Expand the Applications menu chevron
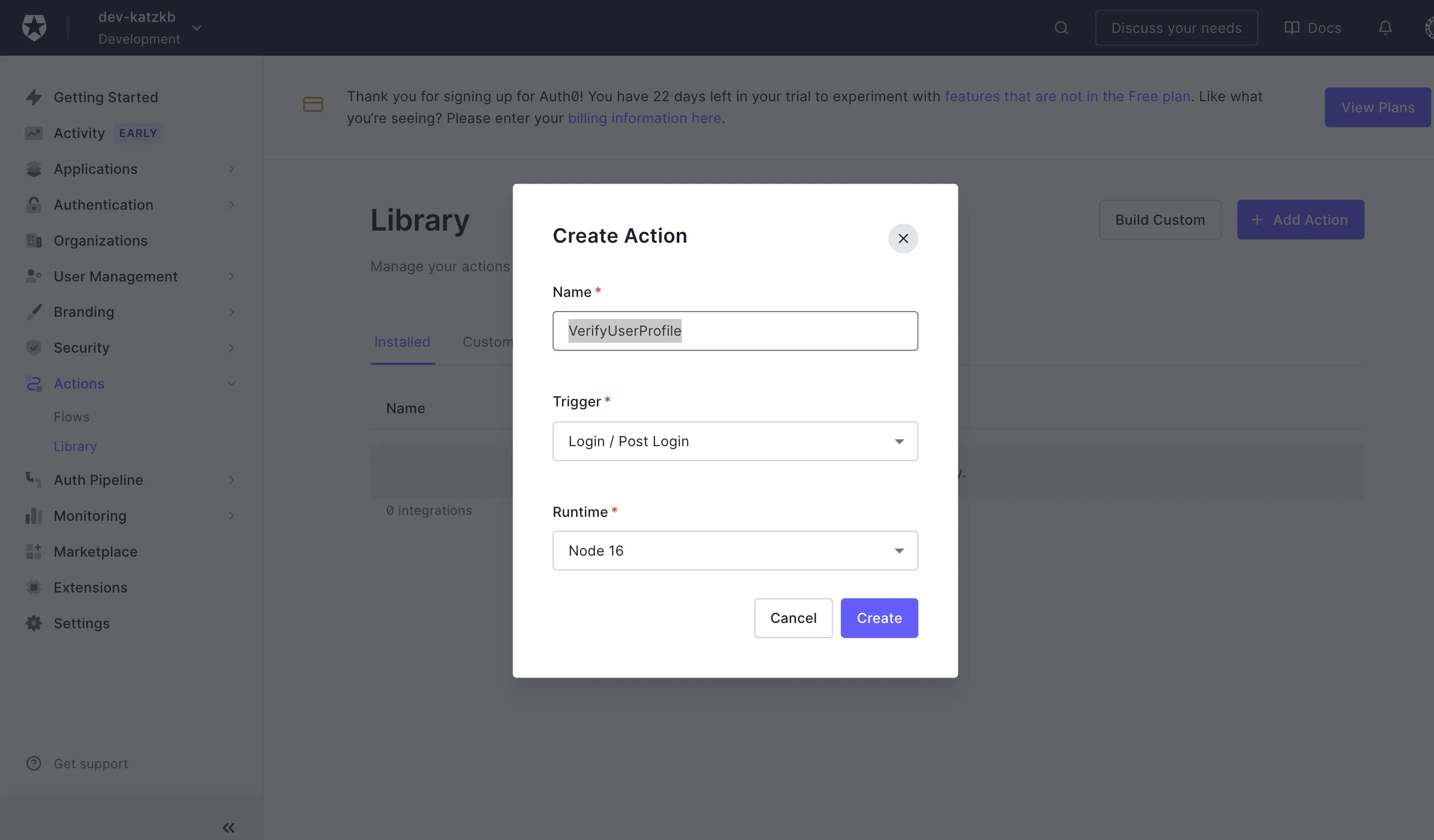 (231, 169)
